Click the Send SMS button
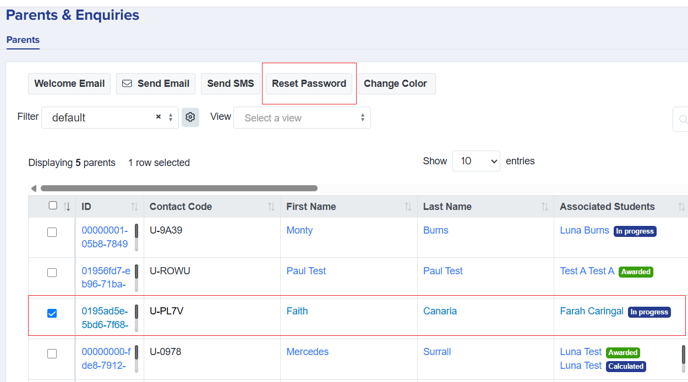The width and height of the screenshot is (688, 382). (230, 83)
